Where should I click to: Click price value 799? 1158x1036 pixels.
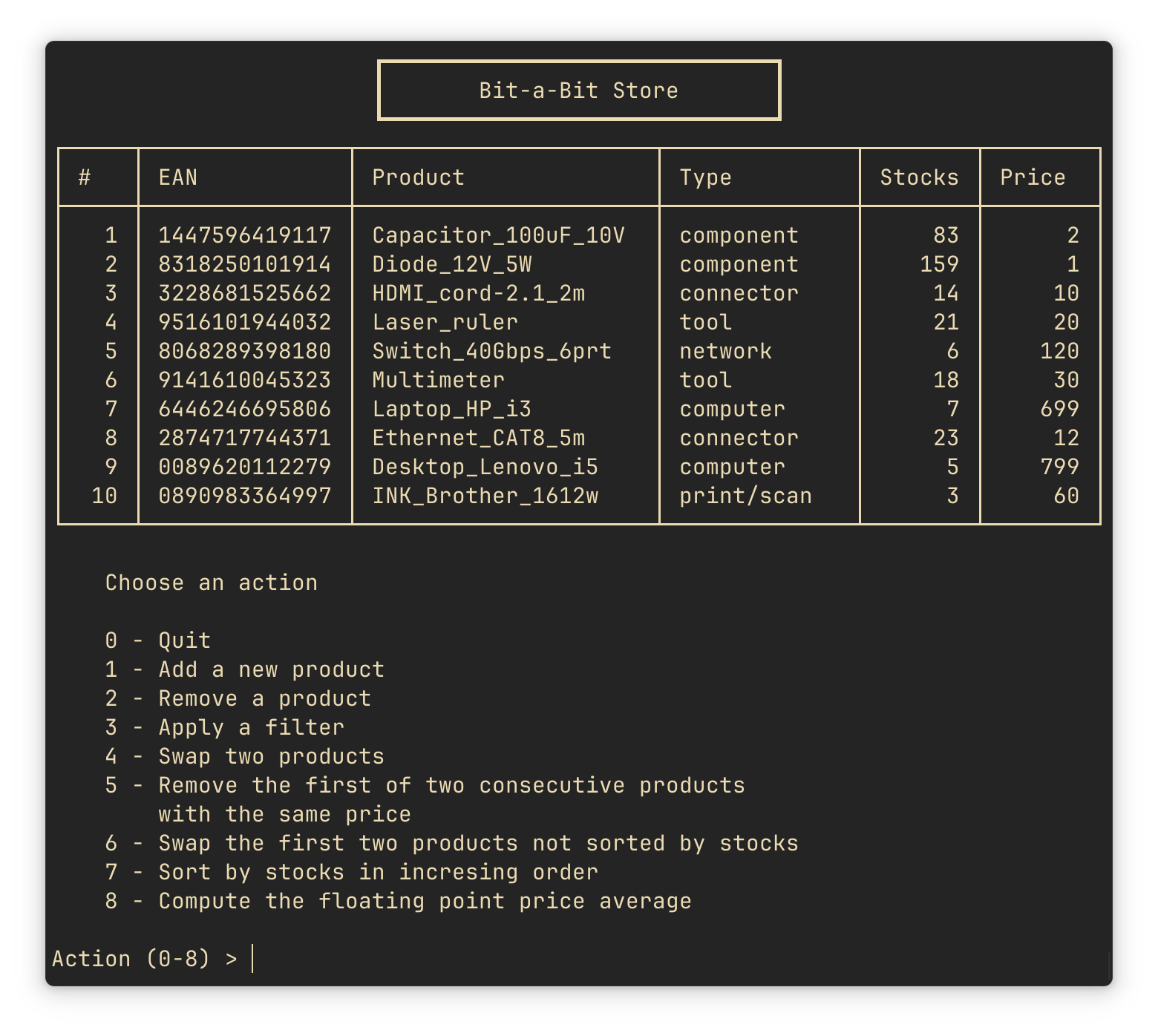pos(1059,467)
